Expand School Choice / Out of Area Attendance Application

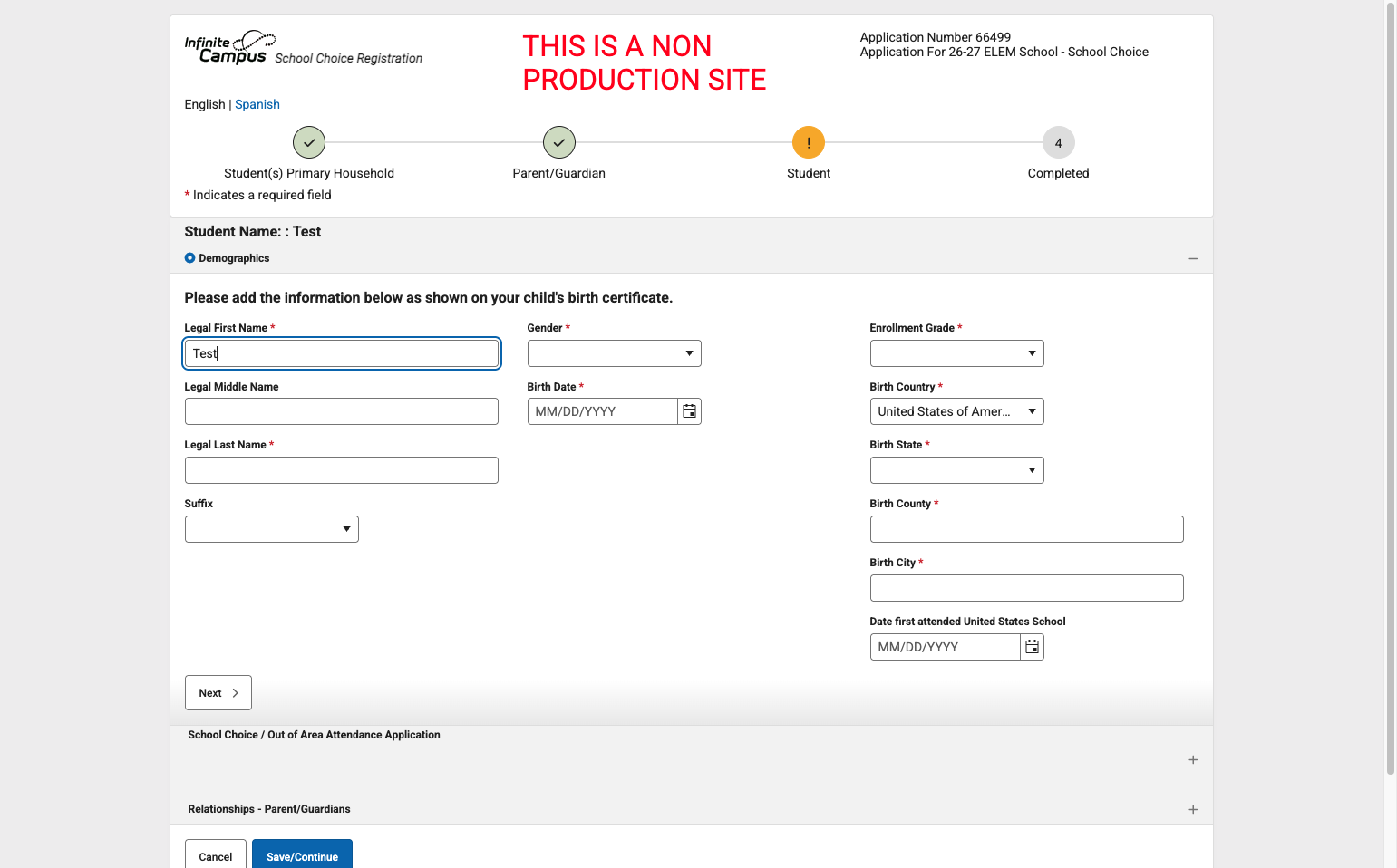(1193, 760)
